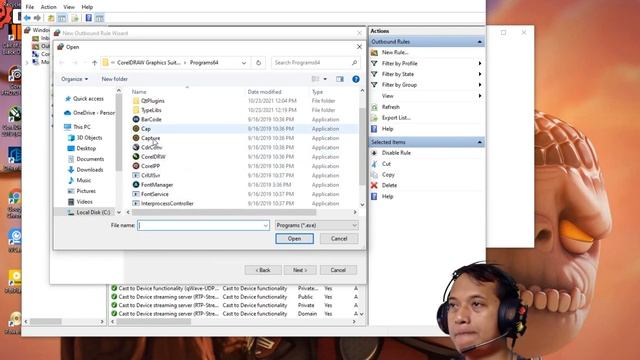Click Copy in Selected Items section
This screenshot has height=360, width=640.
(388, 175)
